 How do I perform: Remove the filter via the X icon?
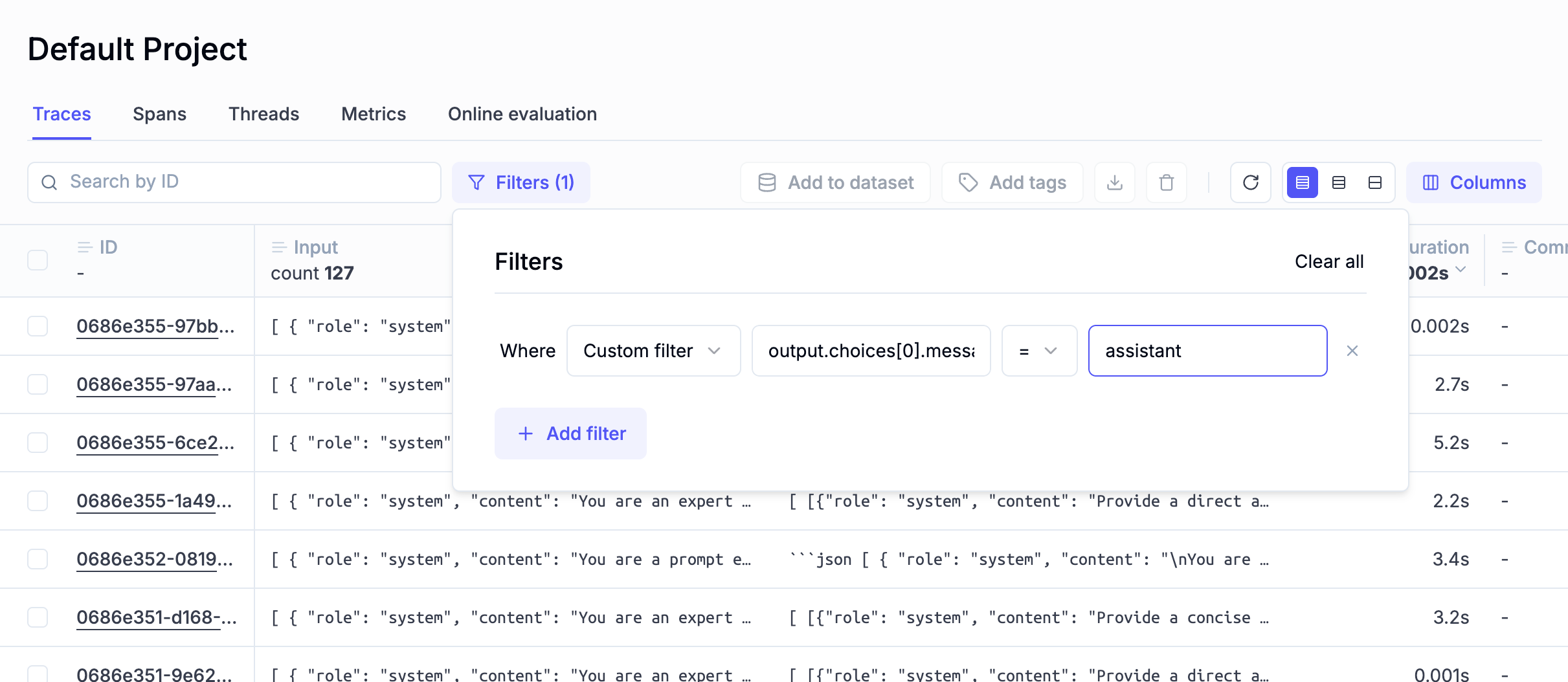[1352, 351]
